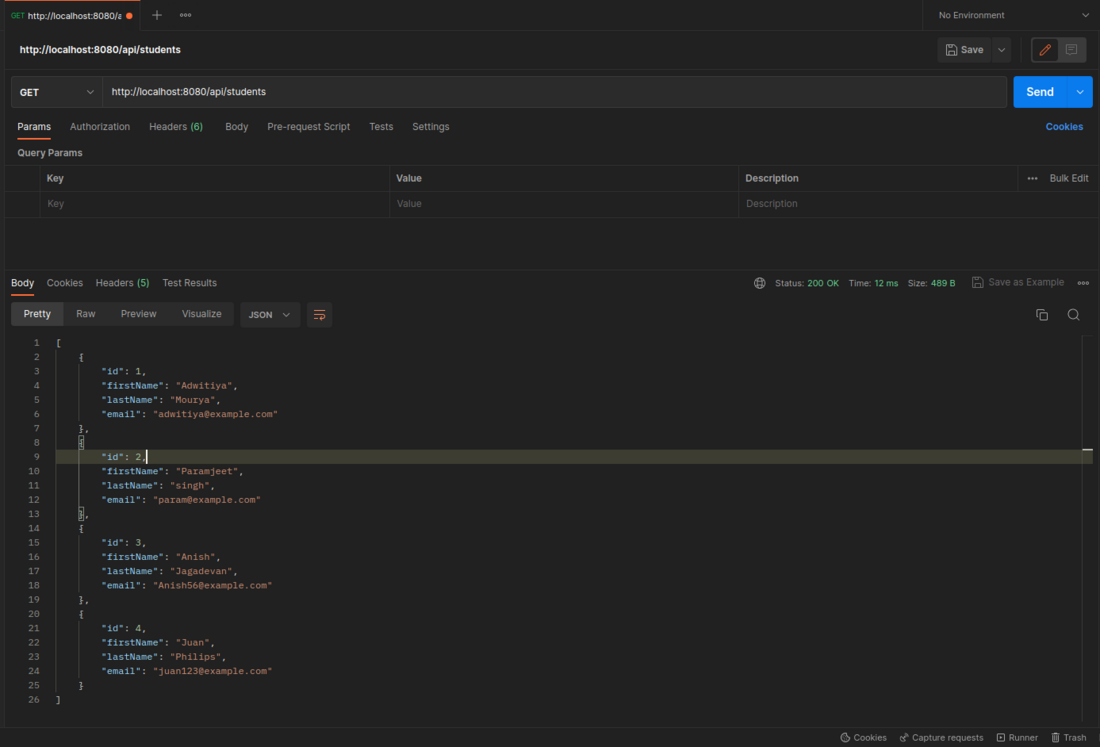Open the Collection Runner from the footer
The width and height of the screenshot is (1100, 747).
(x=1017, y=737)
